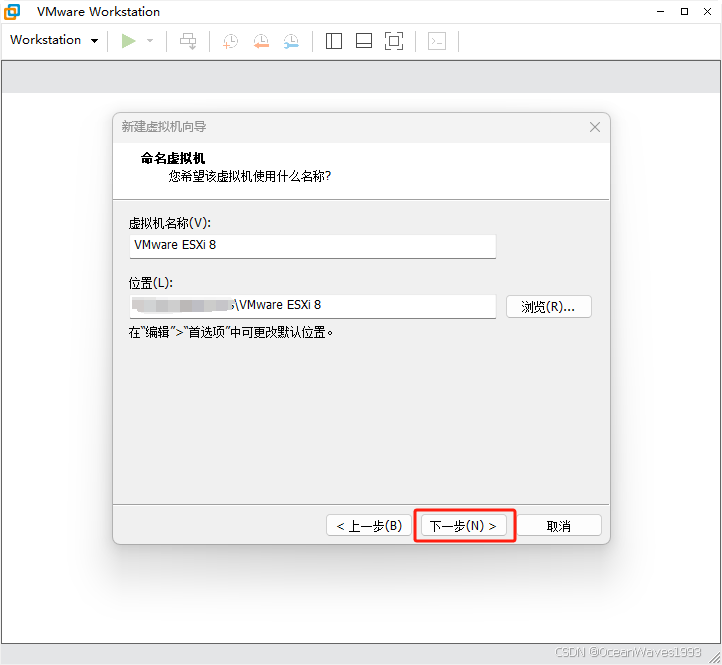Take a snapshot with the clock-plus icon
The height and width of the screenshot is (665, 722).
[x=230, y=41]
